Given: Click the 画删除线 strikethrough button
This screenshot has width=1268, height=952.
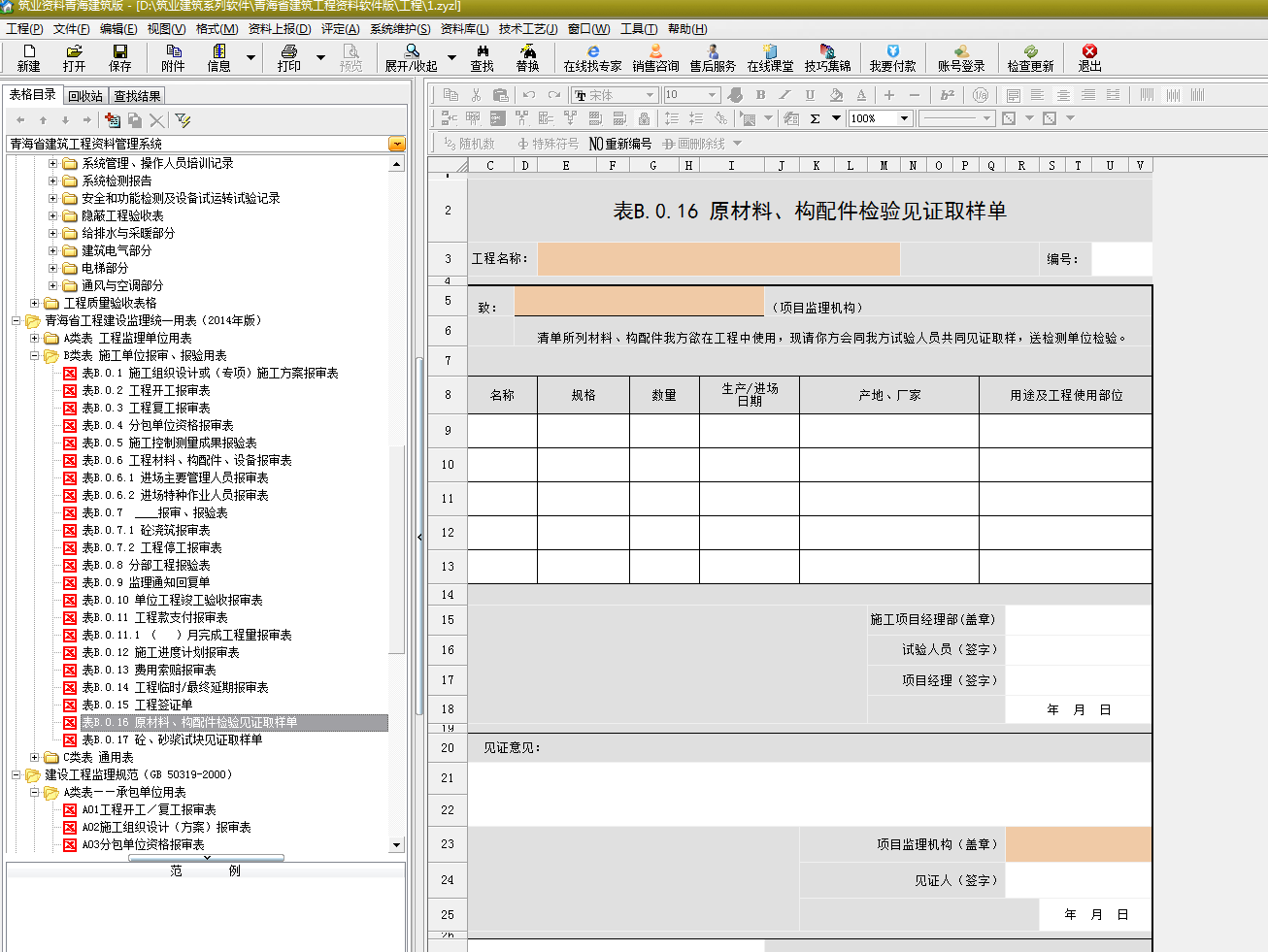Looking at the screenshot, I should [694, 144].
